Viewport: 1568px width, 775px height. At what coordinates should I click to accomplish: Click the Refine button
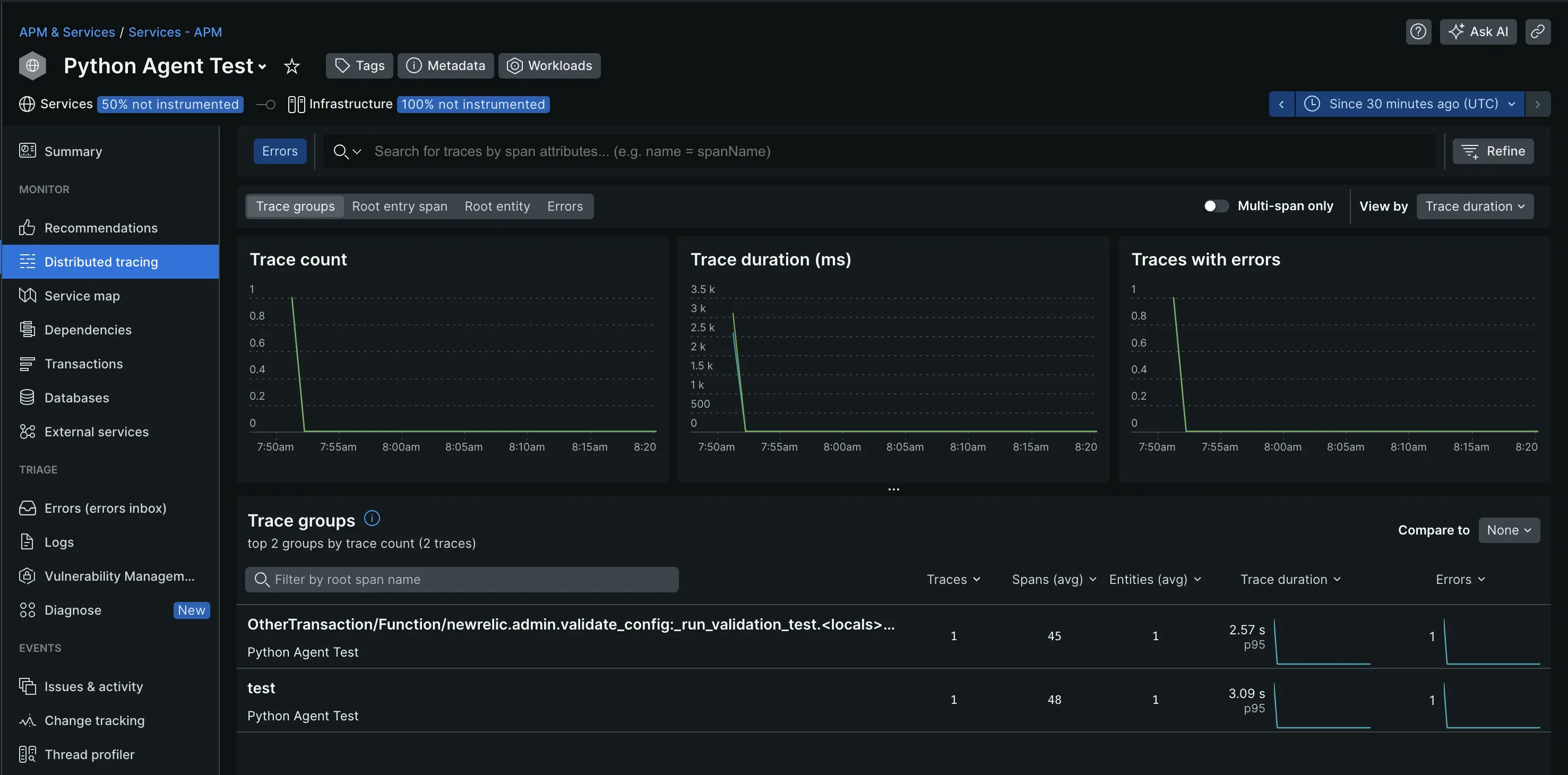click(x=1493, y=151)
